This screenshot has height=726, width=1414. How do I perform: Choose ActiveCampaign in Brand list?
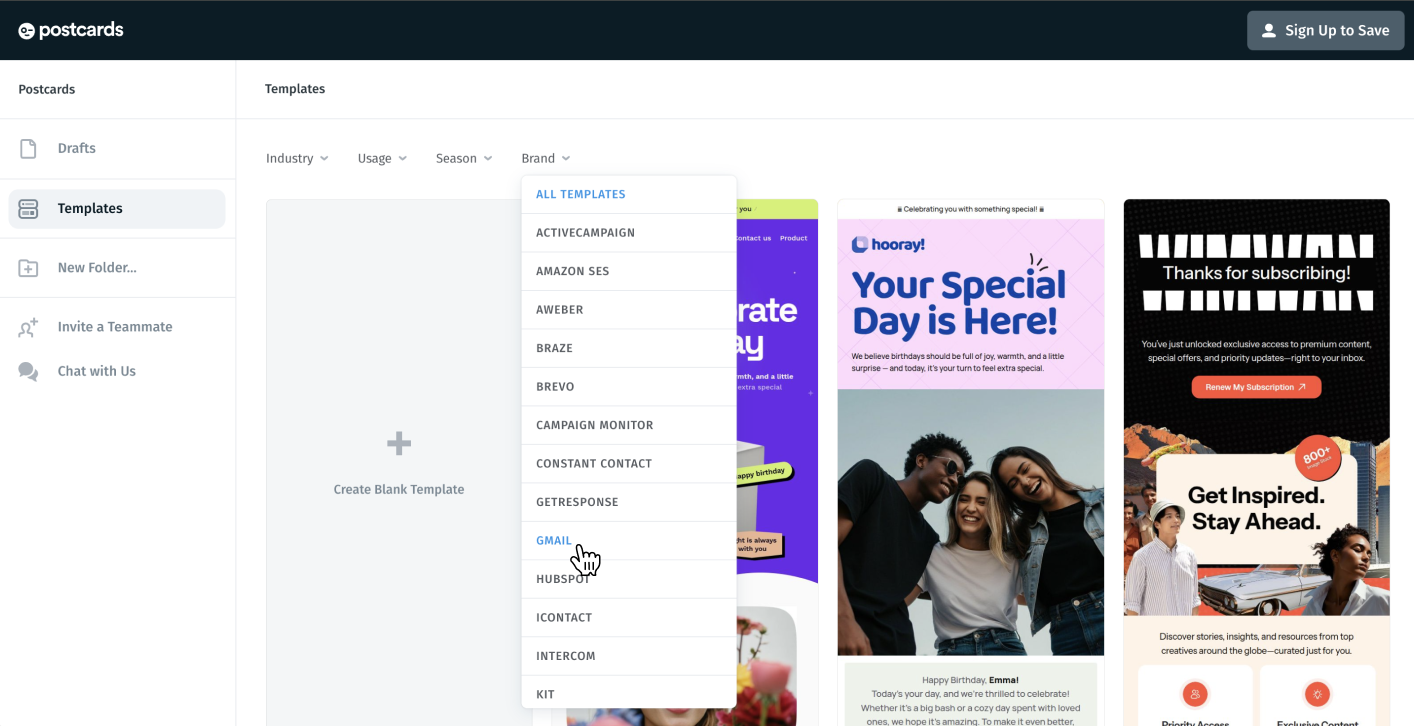point(629,233)
